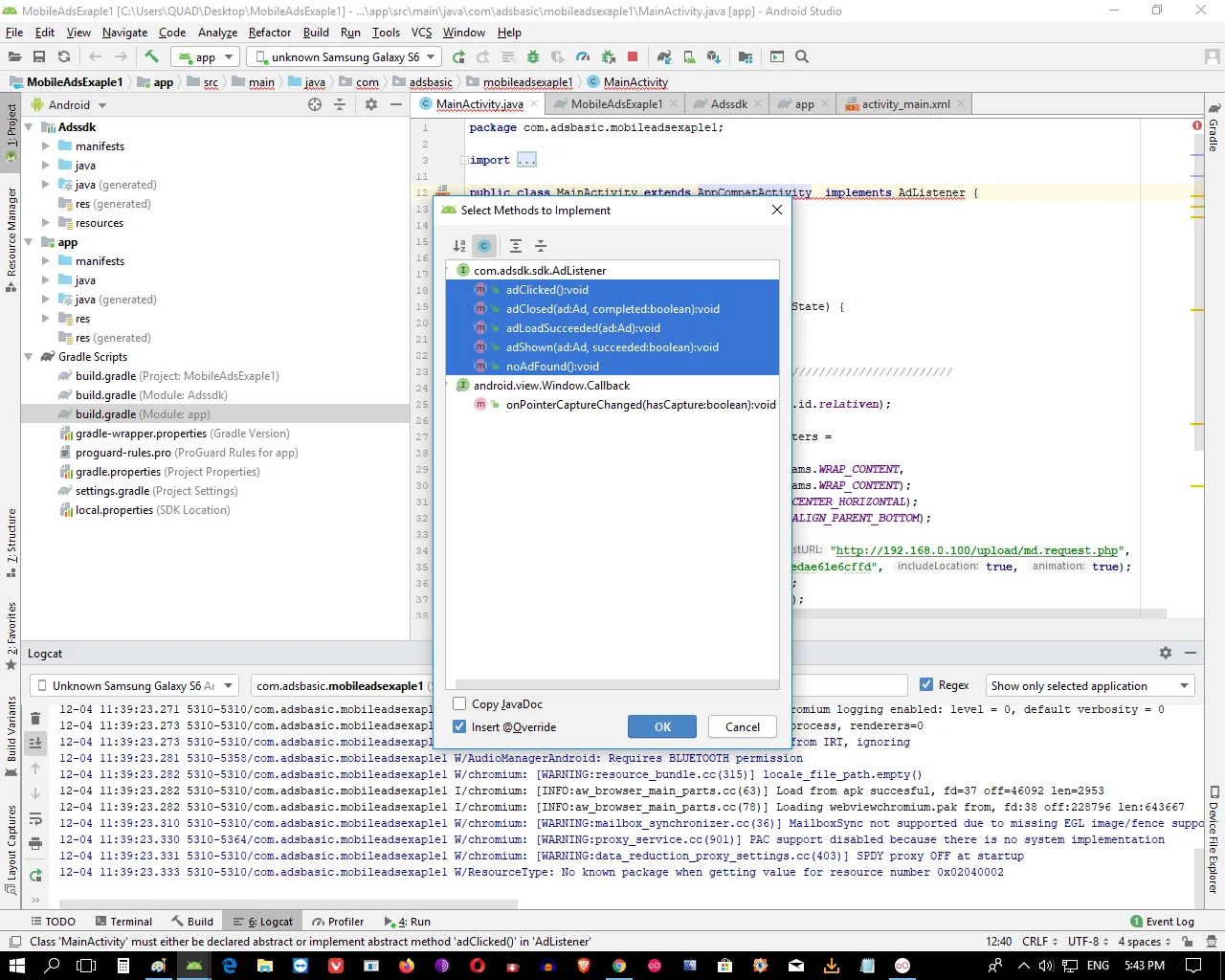
Task: Open Logcat settings gear icon
Action: (x=1165, y=653)
